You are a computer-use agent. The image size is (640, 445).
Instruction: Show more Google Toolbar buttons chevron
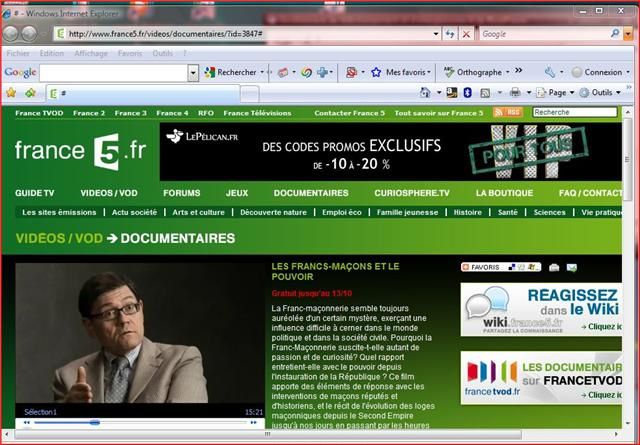[518, 71]
